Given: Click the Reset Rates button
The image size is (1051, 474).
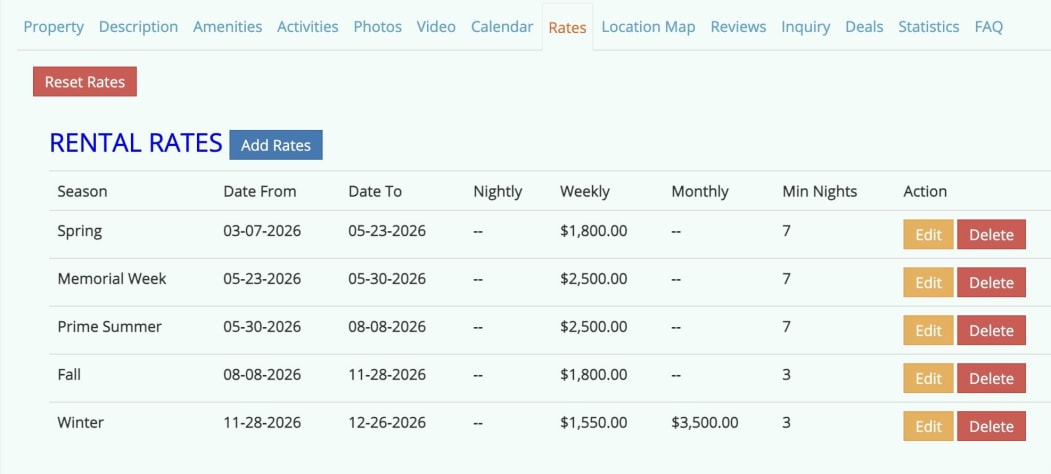Looking at the screenshot, I should point(85,82).
